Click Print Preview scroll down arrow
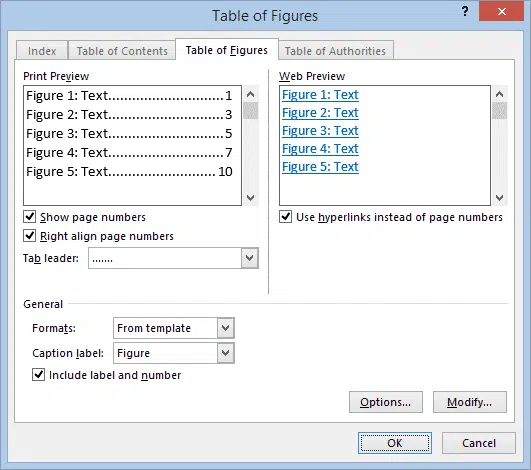The height and width of the screenshot is (470, 531). click(x=251, y=197)
